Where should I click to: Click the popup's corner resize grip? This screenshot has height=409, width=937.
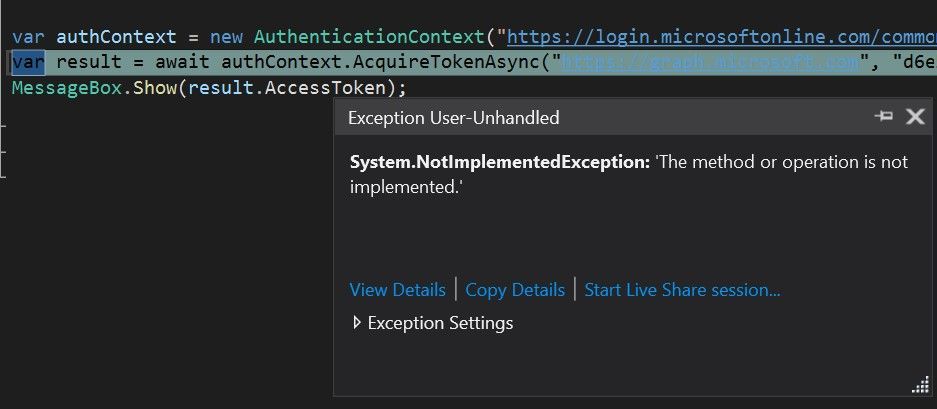pyautogui.click(x=921, y=386)
